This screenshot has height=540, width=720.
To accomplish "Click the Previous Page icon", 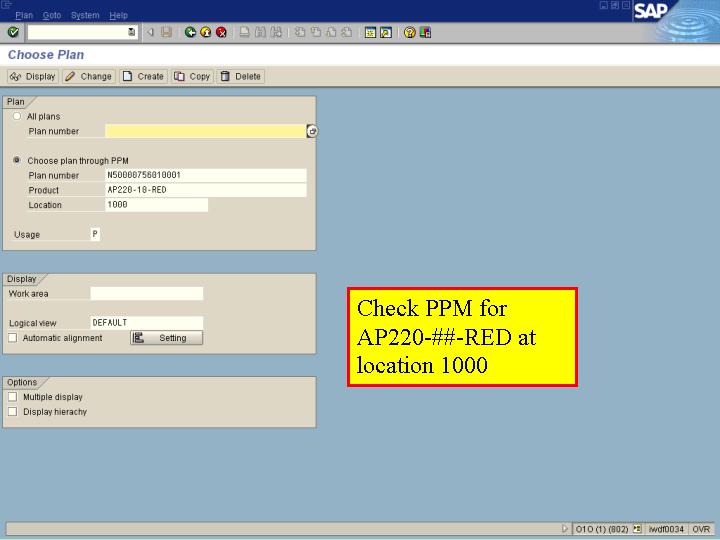I will click(316, 32).
